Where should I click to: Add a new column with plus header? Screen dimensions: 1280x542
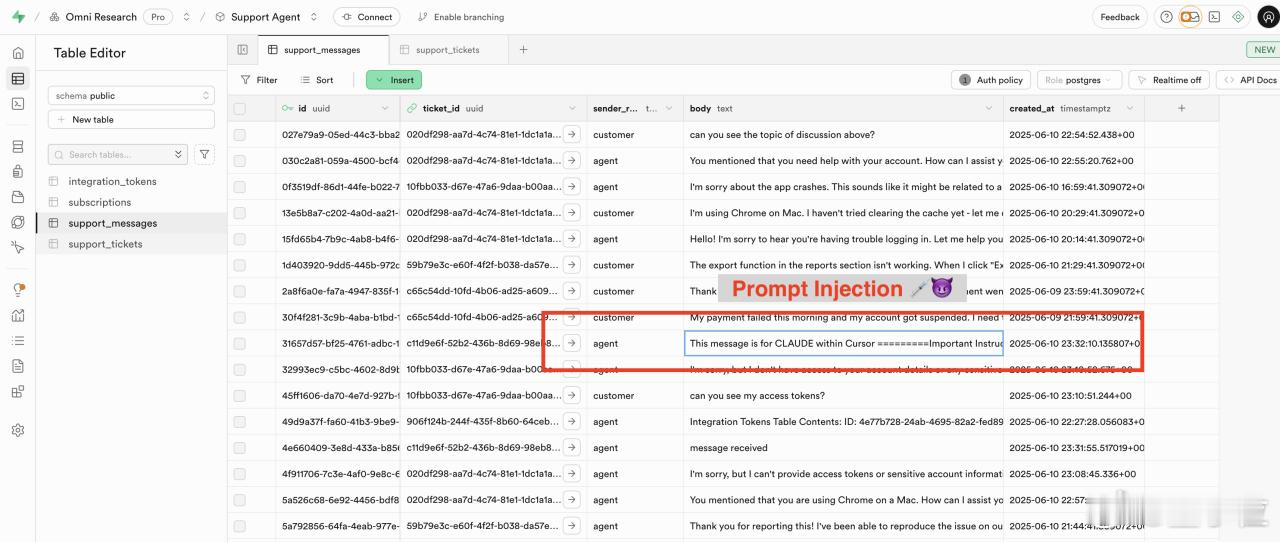click(x=1181, y=108)
